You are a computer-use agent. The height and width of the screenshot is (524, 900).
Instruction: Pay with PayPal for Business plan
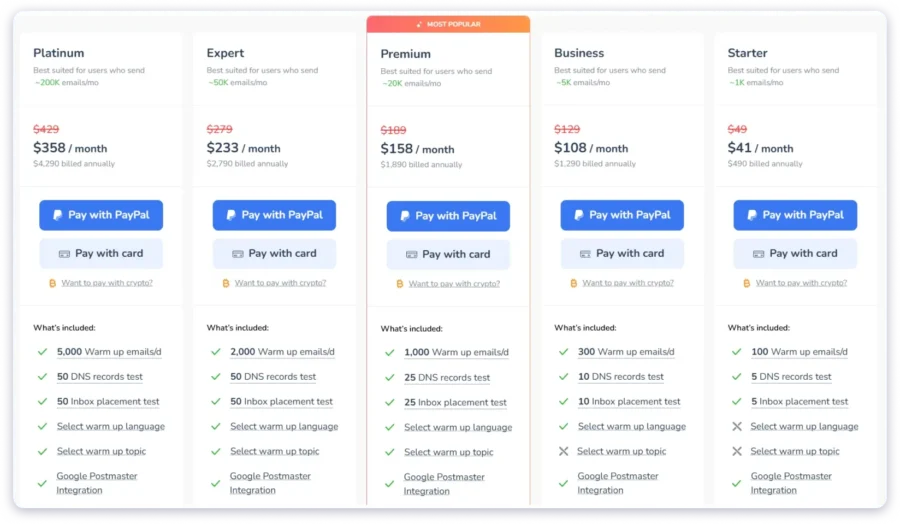[622, 215]
